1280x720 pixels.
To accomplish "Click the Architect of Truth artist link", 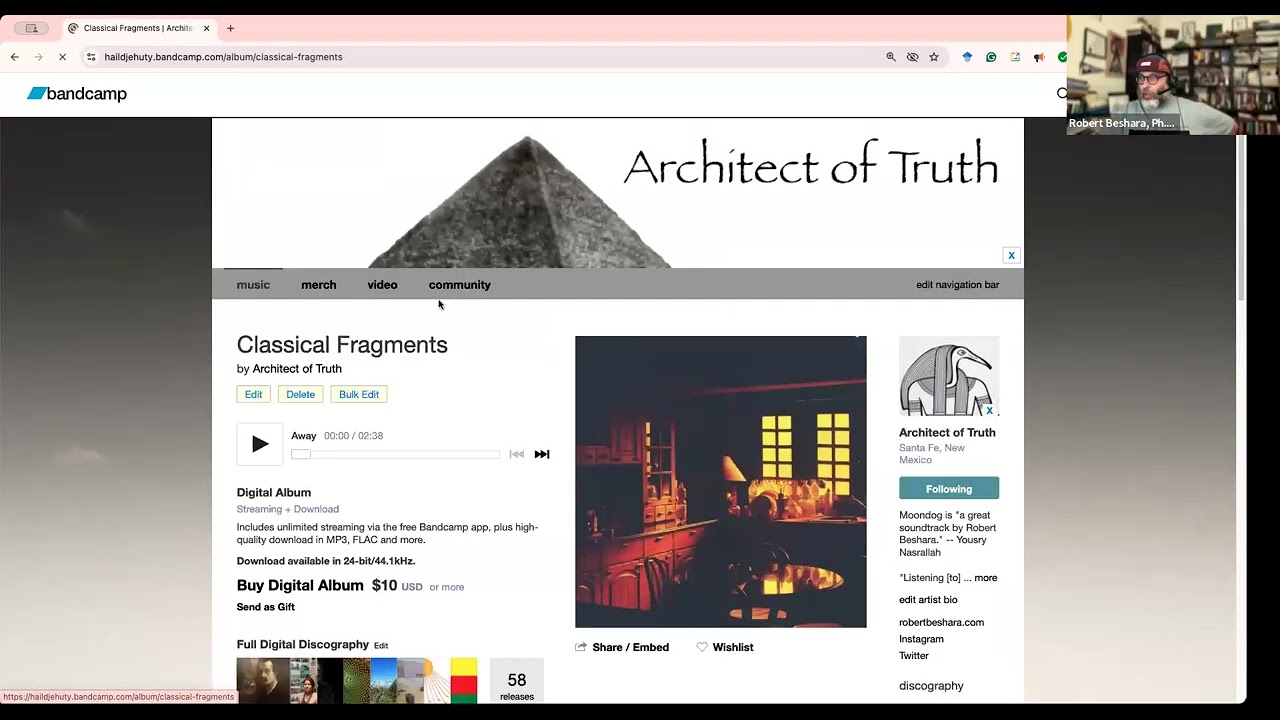I will (297, 369).
